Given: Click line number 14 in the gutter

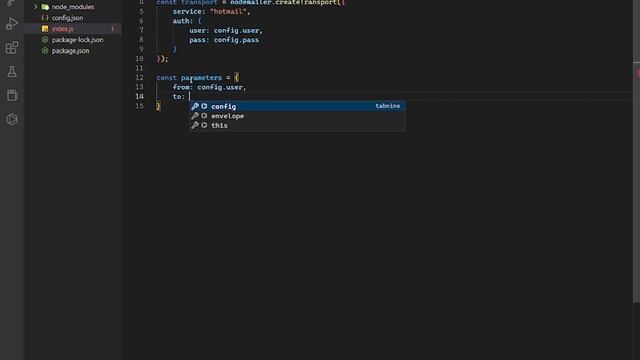Looking at the screenshot, I should [x=139, y=97].
